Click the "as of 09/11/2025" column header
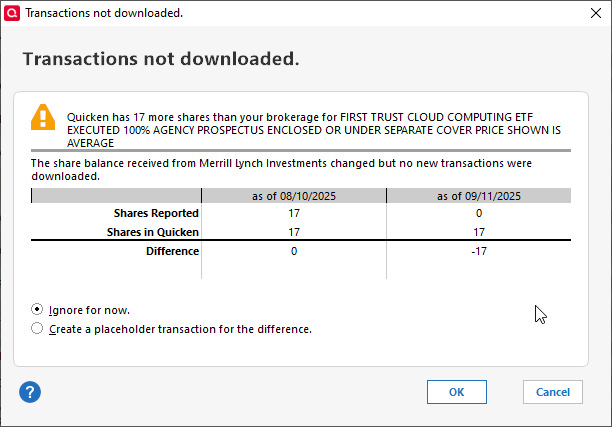Viewport: 612px width, 427px height. pyautogui.click(x=478, y=196)
